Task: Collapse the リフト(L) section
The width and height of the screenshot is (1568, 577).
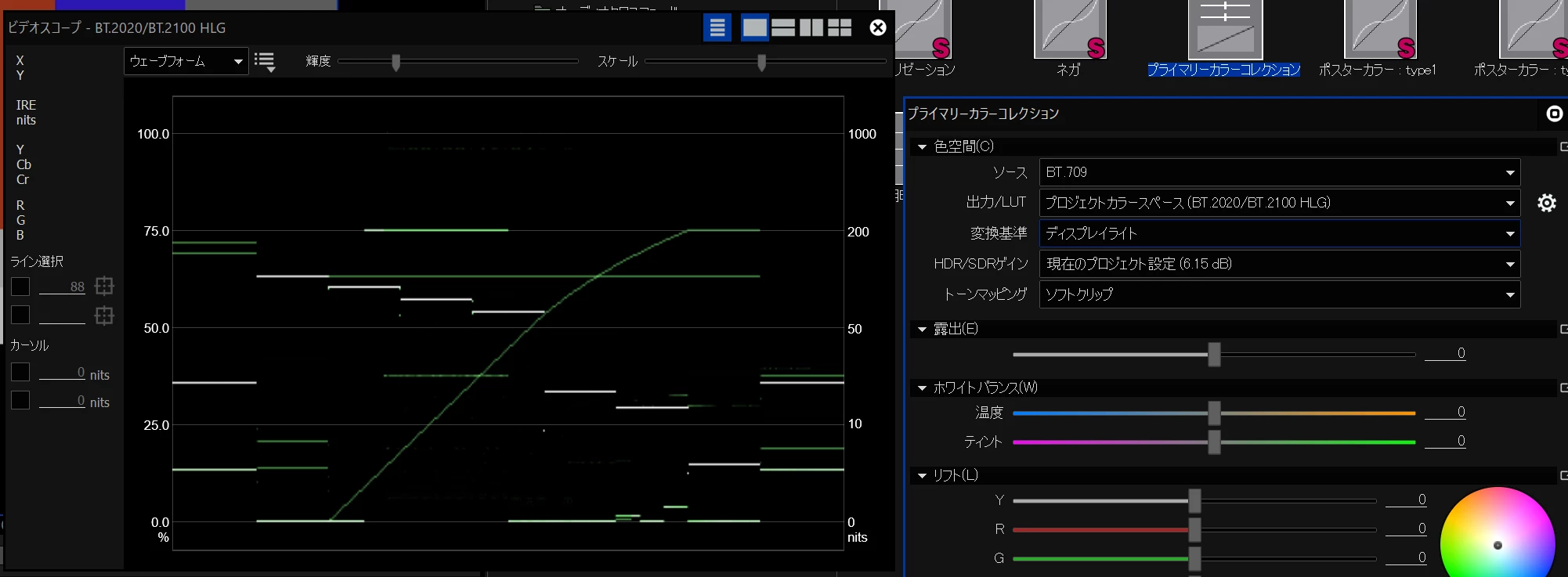Action: click(x=922, y=476)
